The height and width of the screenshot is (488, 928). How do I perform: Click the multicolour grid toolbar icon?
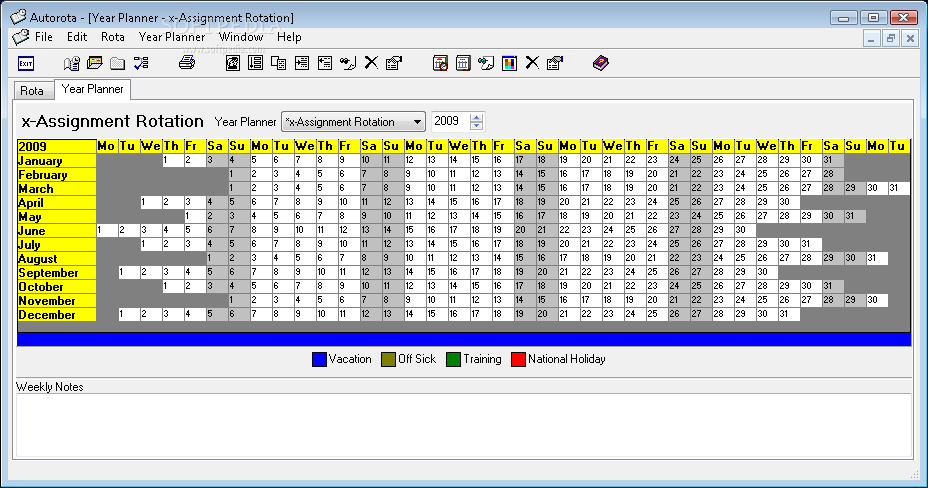click(x=510, y=63)
